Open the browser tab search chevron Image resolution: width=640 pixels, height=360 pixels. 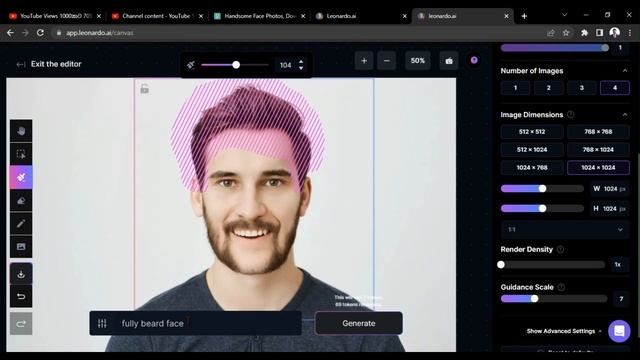click(564, 15)
